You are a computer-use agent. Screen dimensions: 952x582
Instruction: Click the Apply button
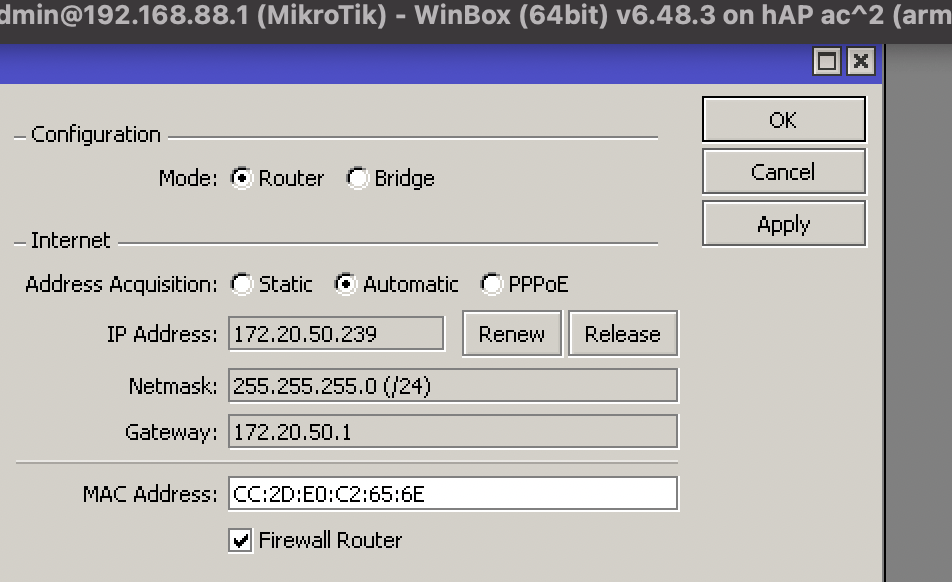(x=784, y=224)
